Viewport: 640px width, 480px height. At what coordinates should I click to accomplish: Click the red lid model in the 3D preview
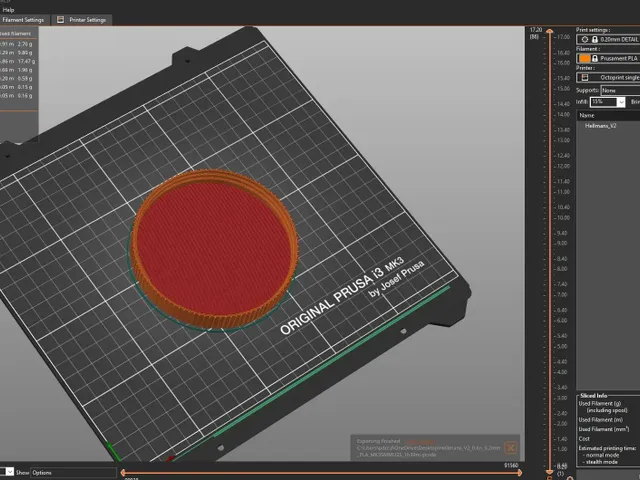coord(213,249)
